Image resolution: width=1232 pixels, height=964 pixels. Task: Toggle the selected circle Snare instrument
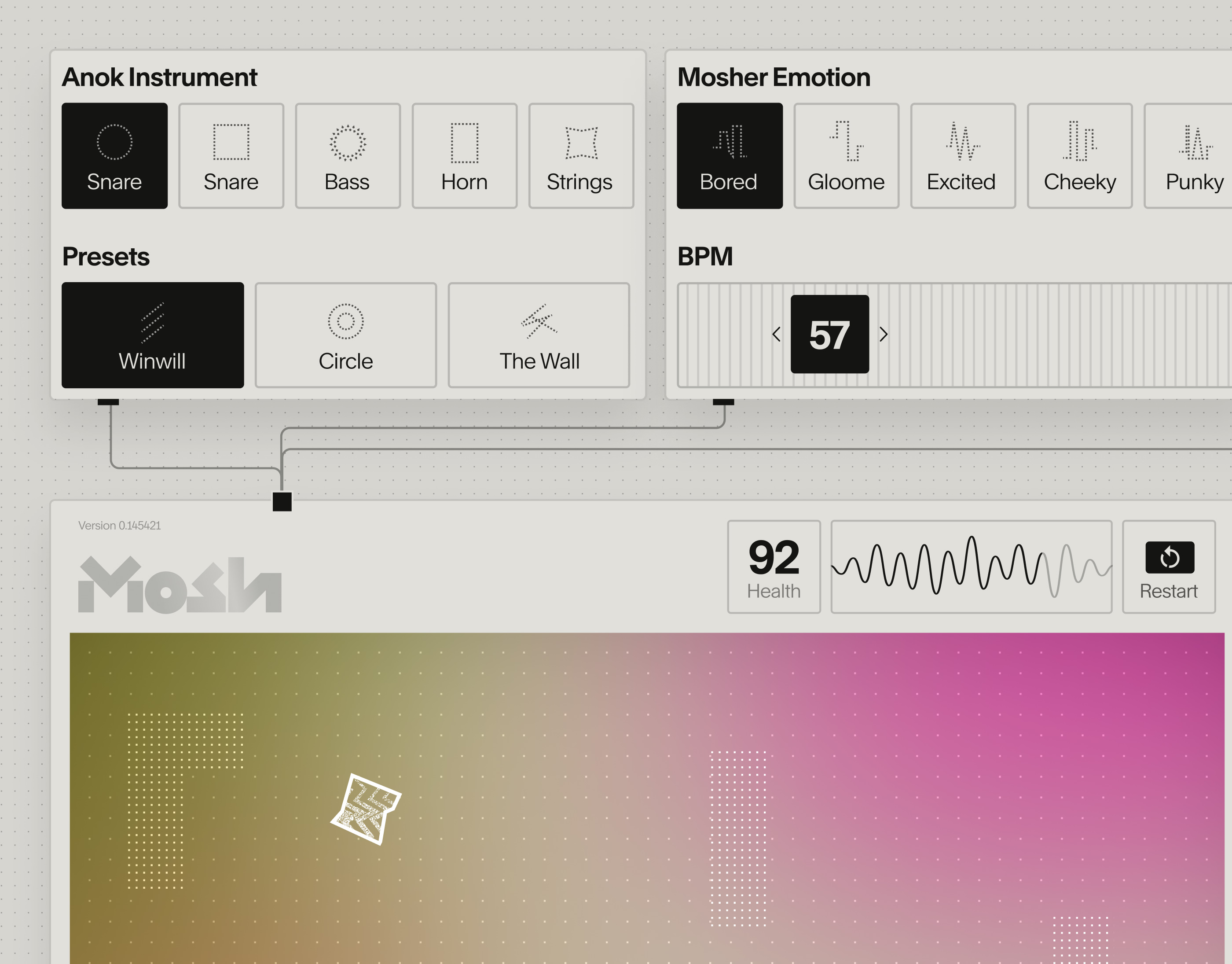click(114, 155)
